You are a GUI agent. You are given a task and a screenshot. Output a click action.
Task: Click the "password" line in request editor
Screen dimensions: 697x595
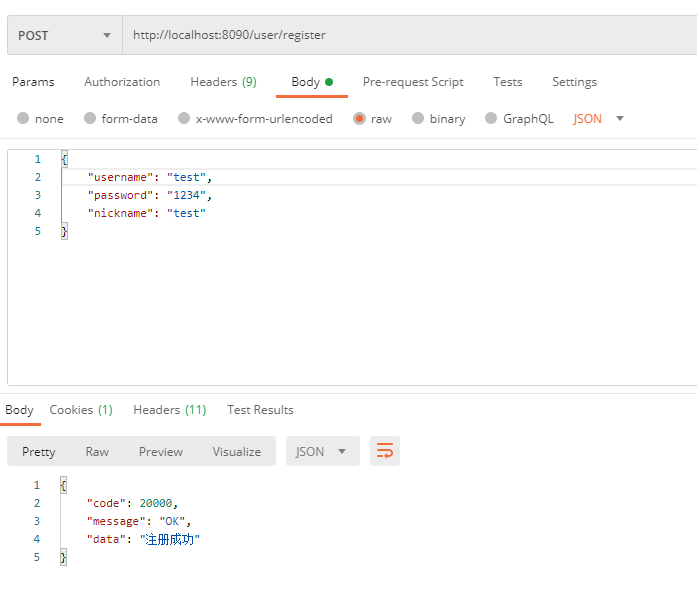point(150,196)
